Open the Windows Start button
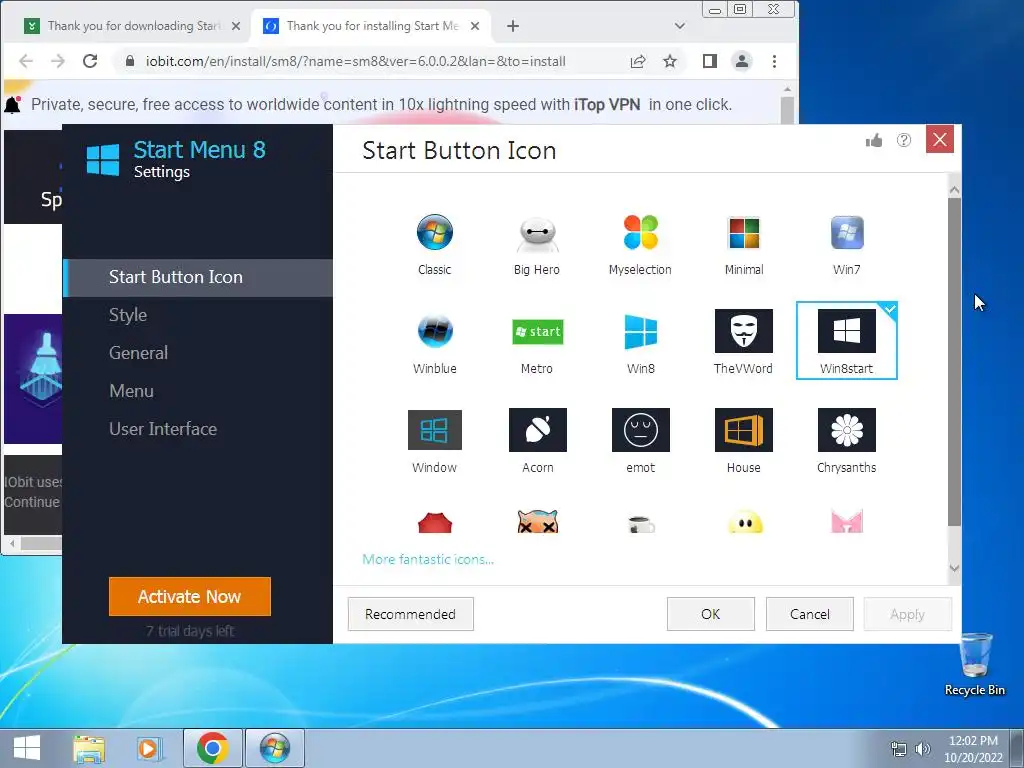Viewport: 1024px width, 768px height. tap(27, 748)
